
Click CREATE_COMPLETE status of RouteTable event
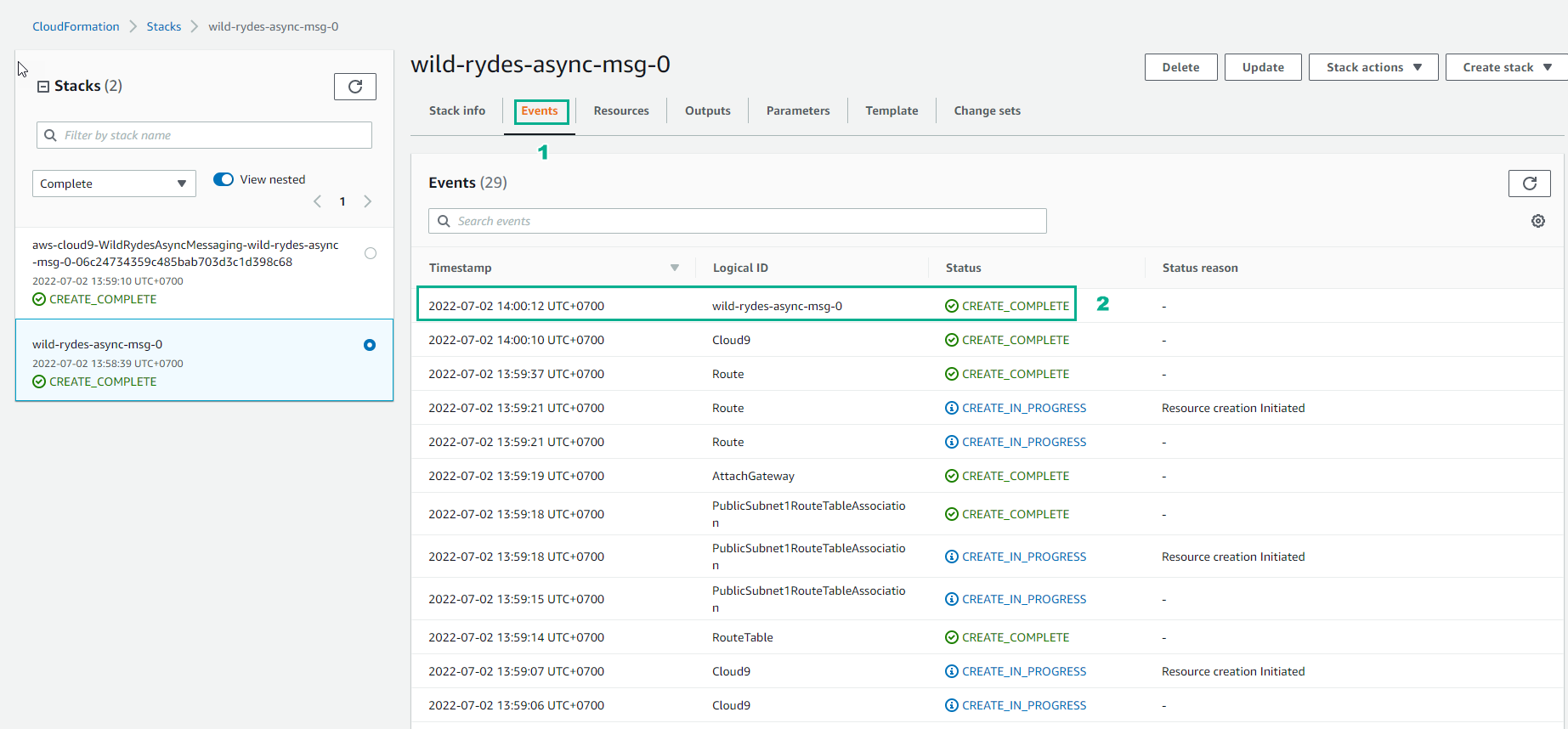pyautogui.click(x=1007, y=637)
